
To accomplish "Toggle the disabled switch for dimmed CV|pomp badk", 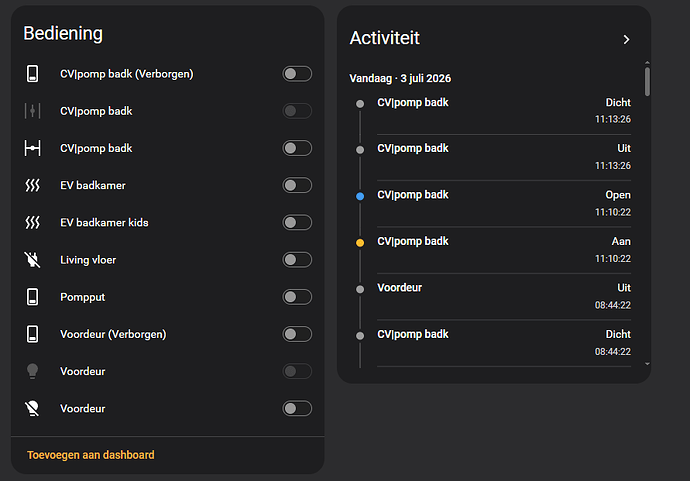I will coord(297,111).
